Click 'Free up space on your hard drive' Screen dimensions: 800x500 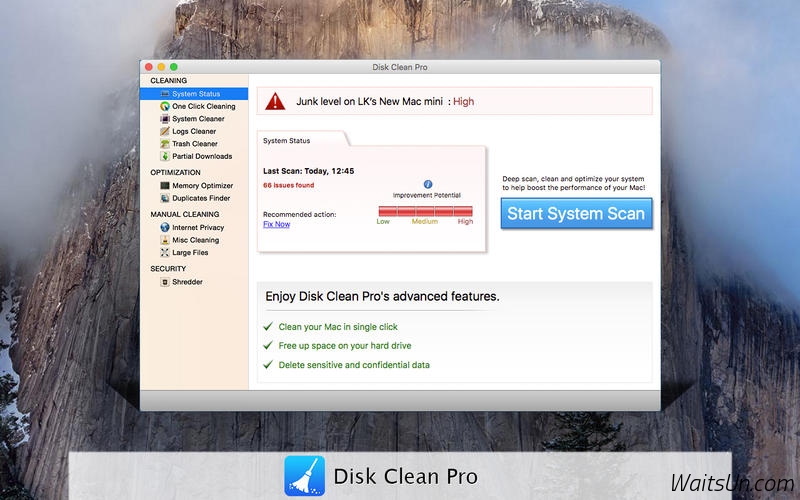click(x=345, y=345)
